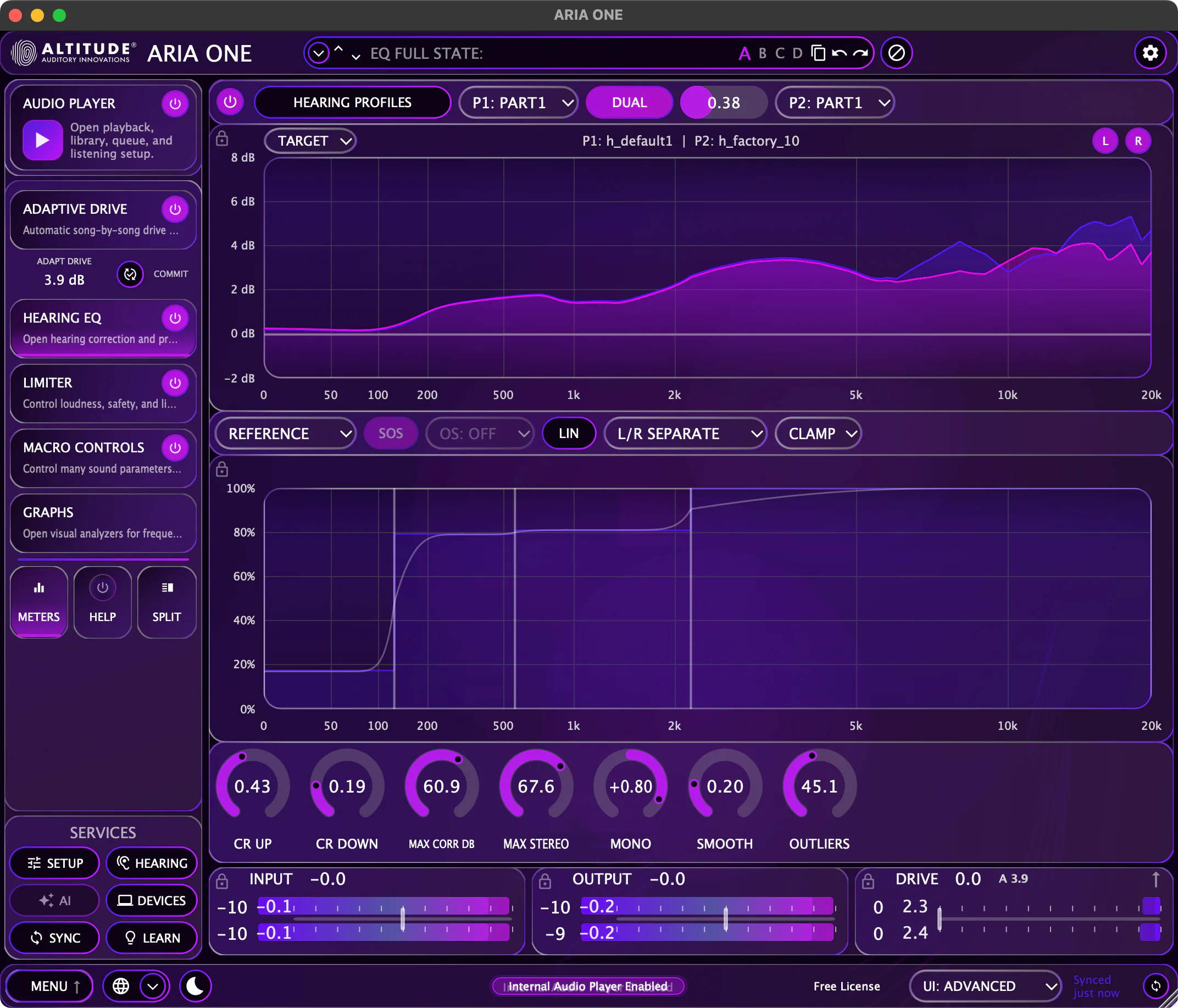Toggle Macro Controls power
1178x1008 pixels.
coord(175,448)
